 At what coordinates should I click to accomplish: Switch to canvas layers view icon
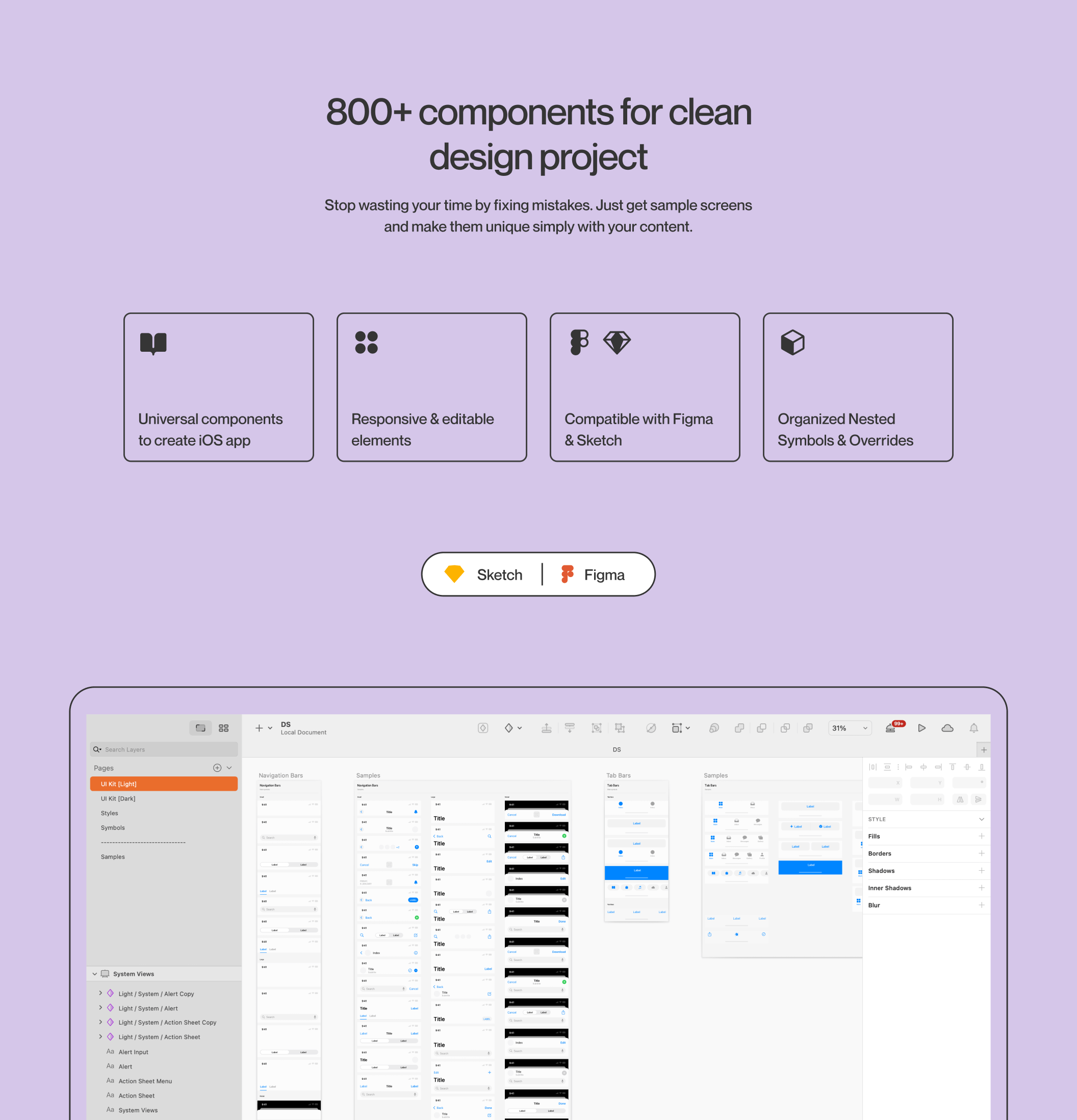[200, 728]
